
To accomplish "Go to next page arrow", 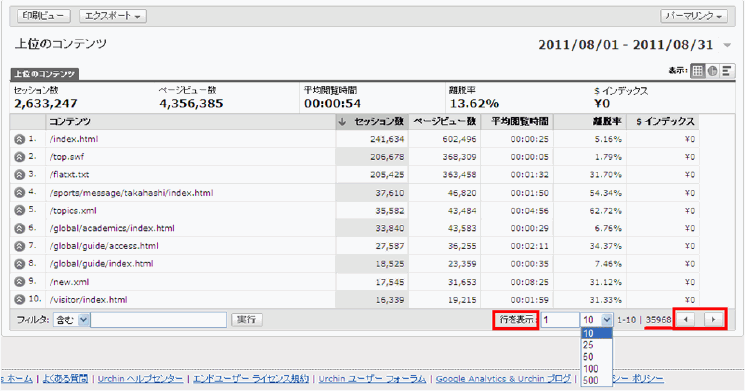I will [713, 319].
